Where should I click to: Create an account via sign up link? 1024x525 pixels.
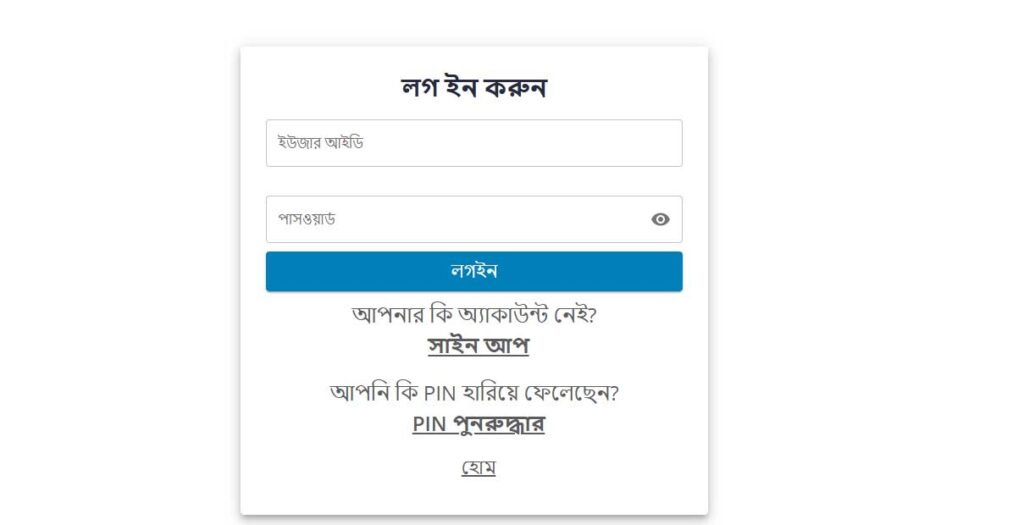click(x=478, y=346)
